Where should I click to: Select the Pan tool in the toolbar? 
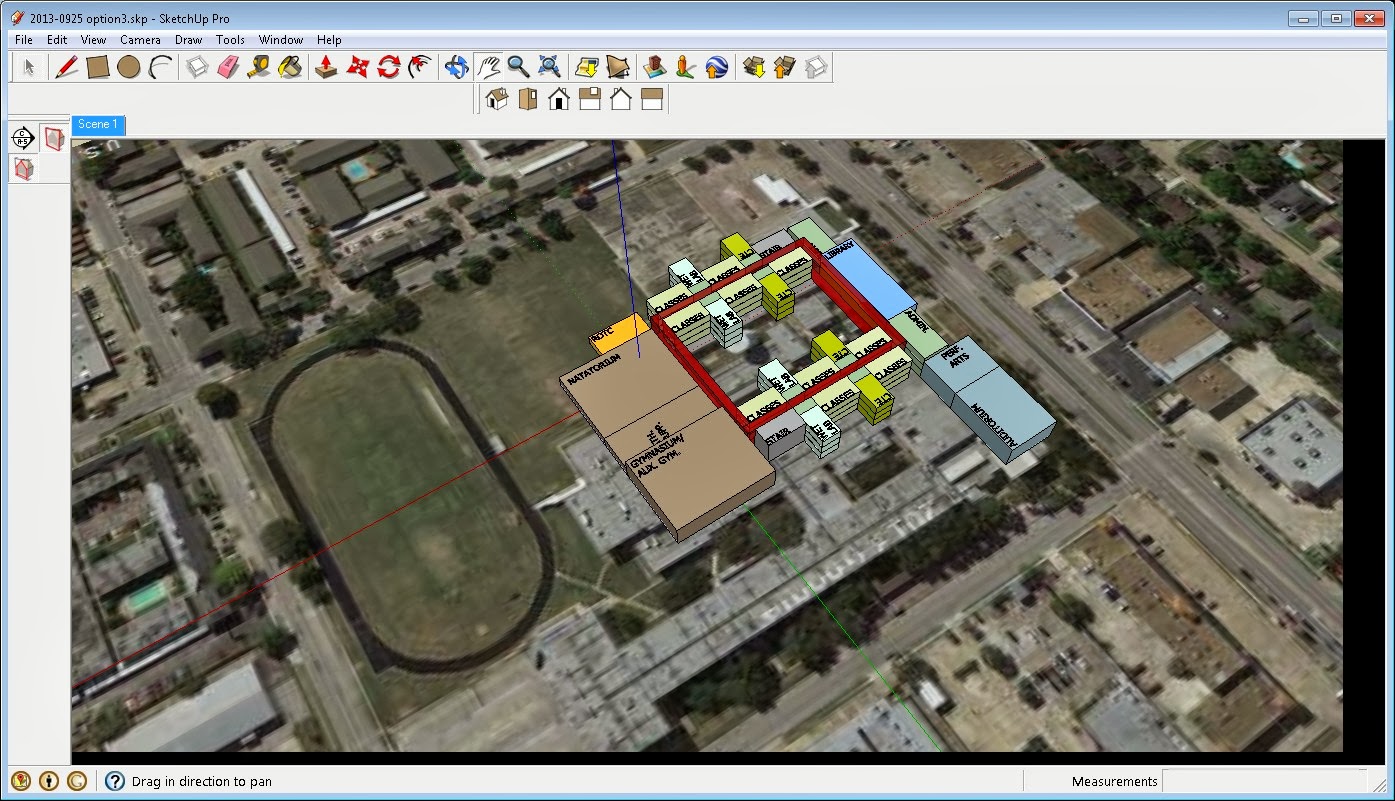(488, 66)
